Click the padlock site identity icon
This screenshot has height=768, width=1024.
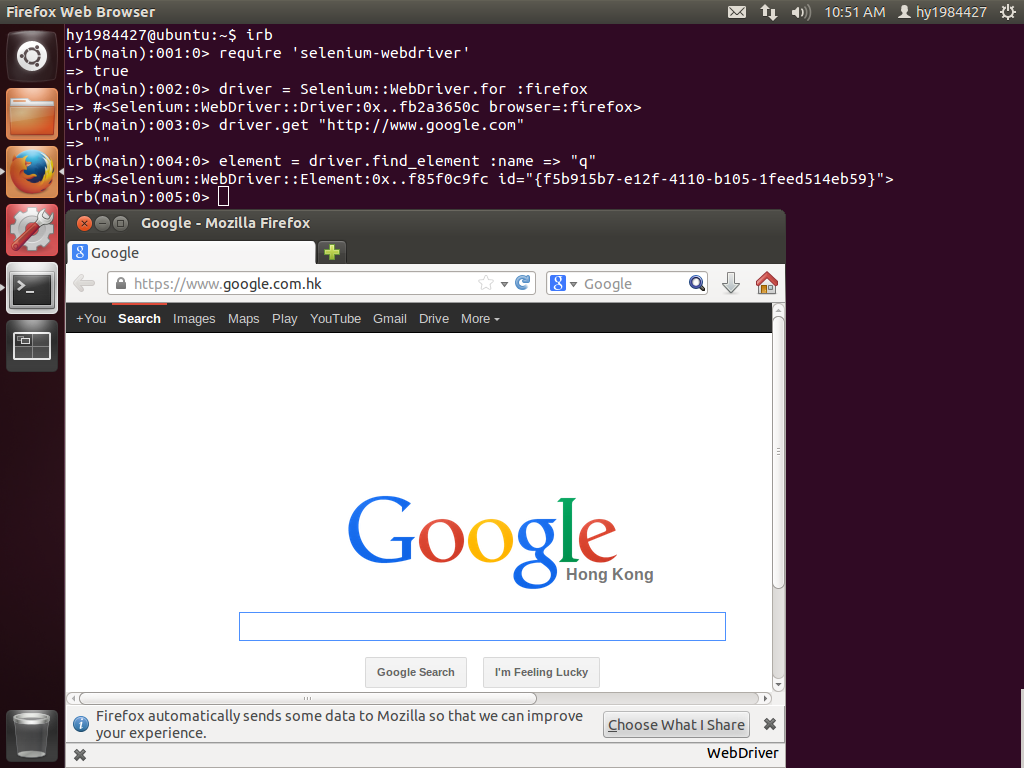pos(120,283)
